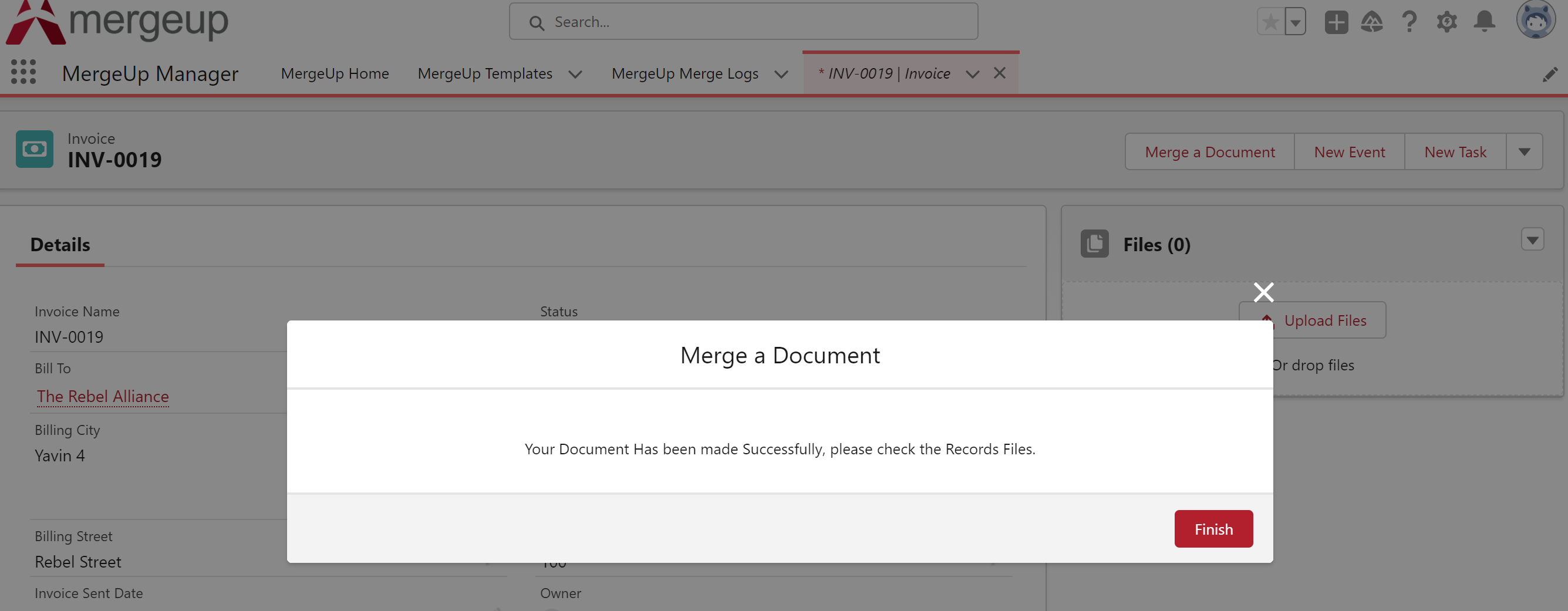Click the Files panel icon
The image size is (1568, 611).
[1094, 244]
